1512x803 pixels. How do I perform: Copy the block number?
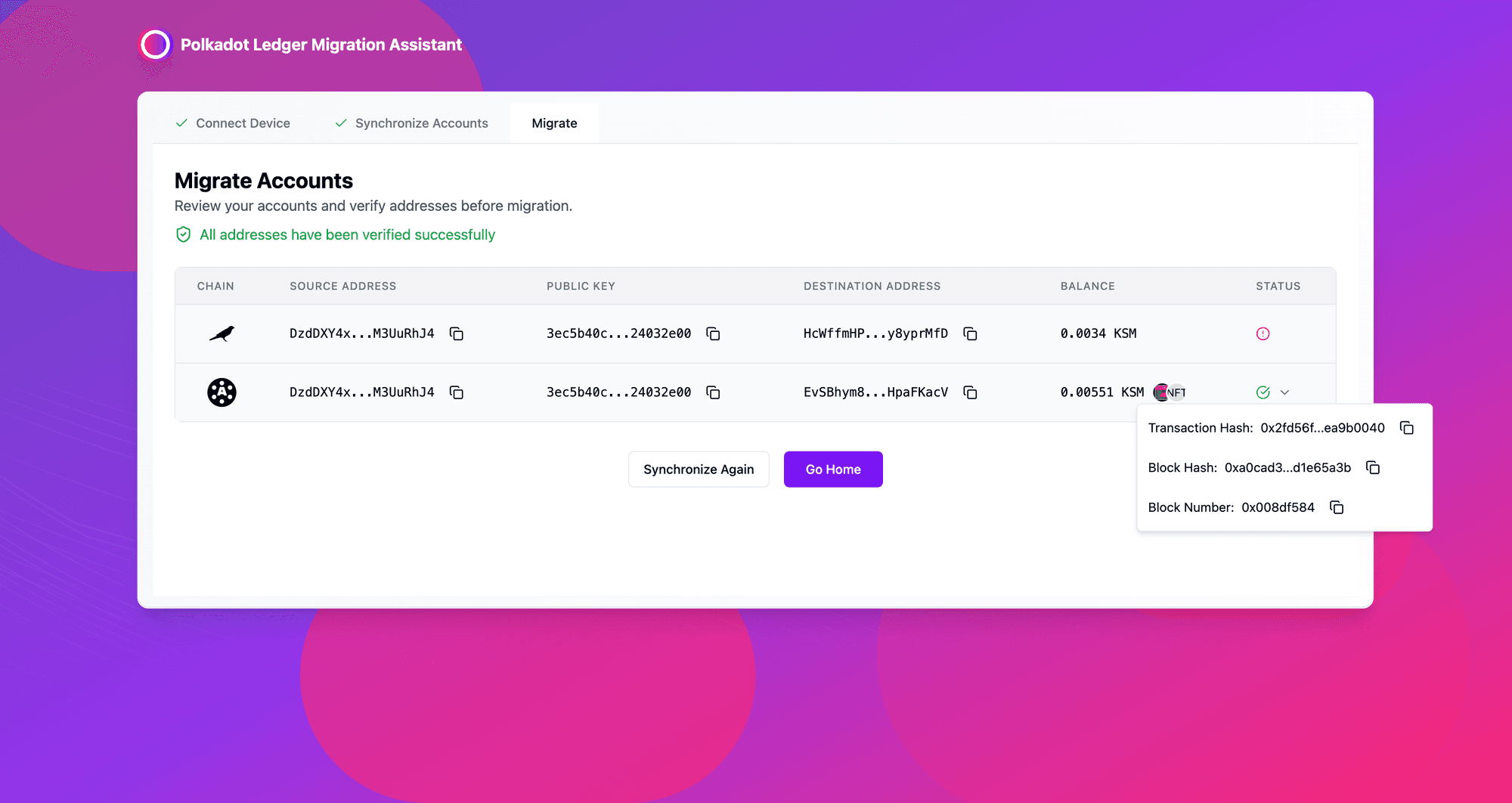(1337, 507)
